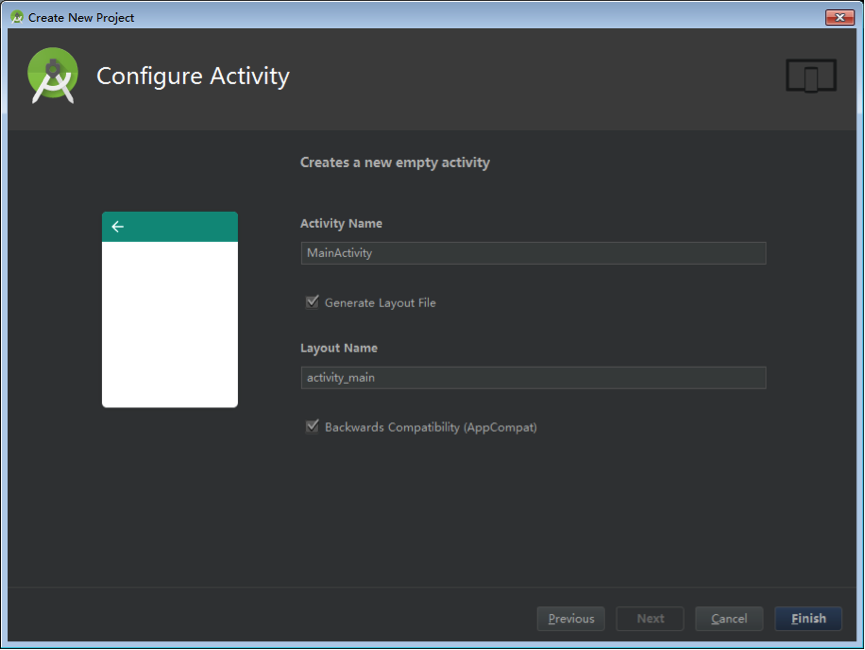
Task: Click the 'Activity Name' label
Action: point(341,223)
